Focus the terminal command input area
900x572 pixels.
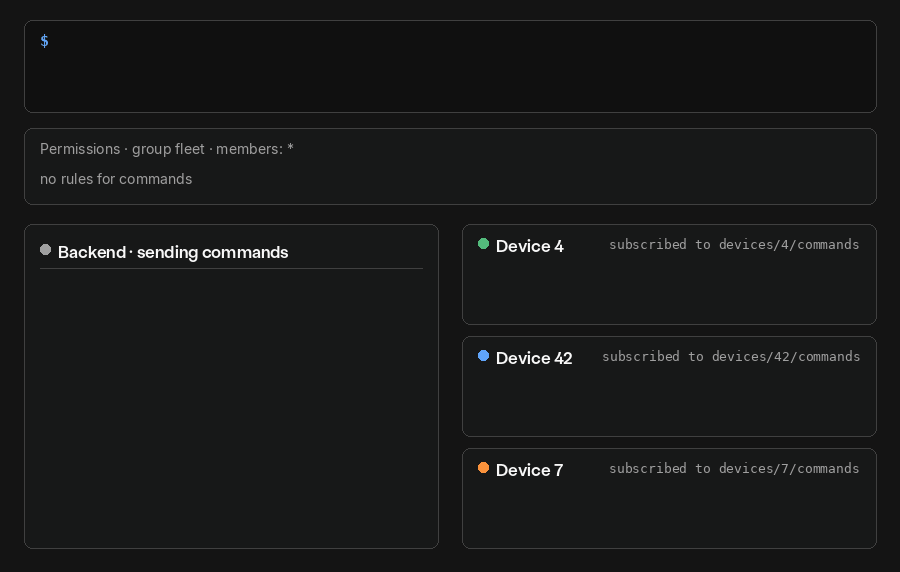[450, 67]
